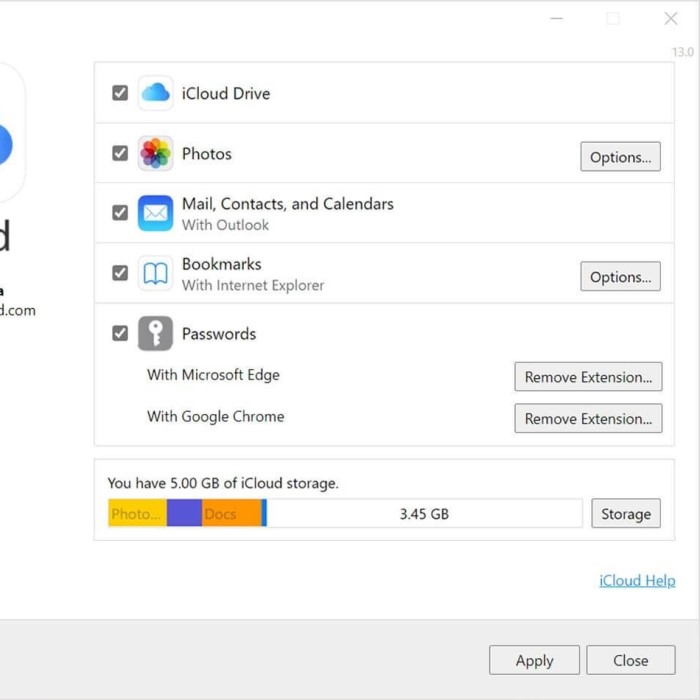Click the purple storage bar segment

[184, 513]
